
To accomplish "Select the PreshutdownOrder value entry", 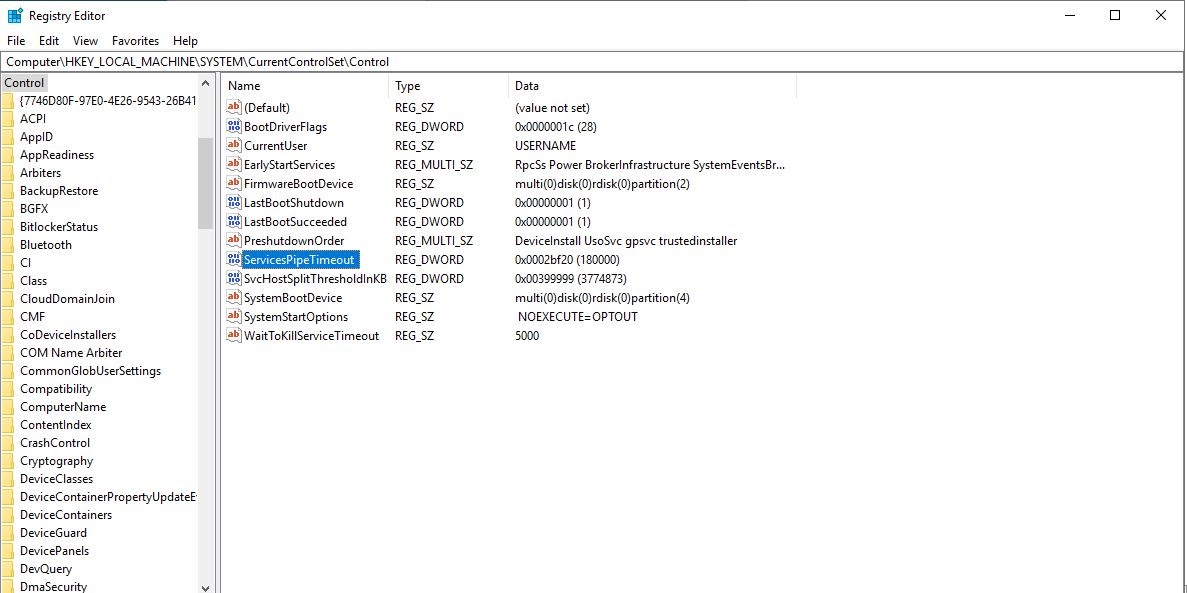I will tap(295, 240).
